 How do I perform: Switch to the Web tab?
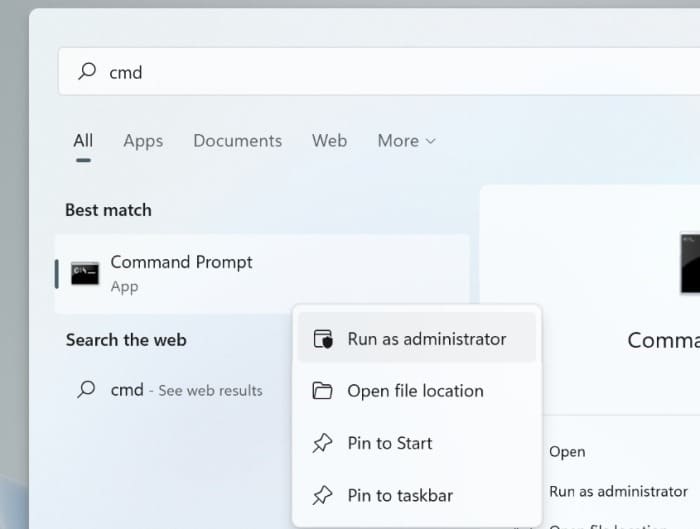coord(329,141)
